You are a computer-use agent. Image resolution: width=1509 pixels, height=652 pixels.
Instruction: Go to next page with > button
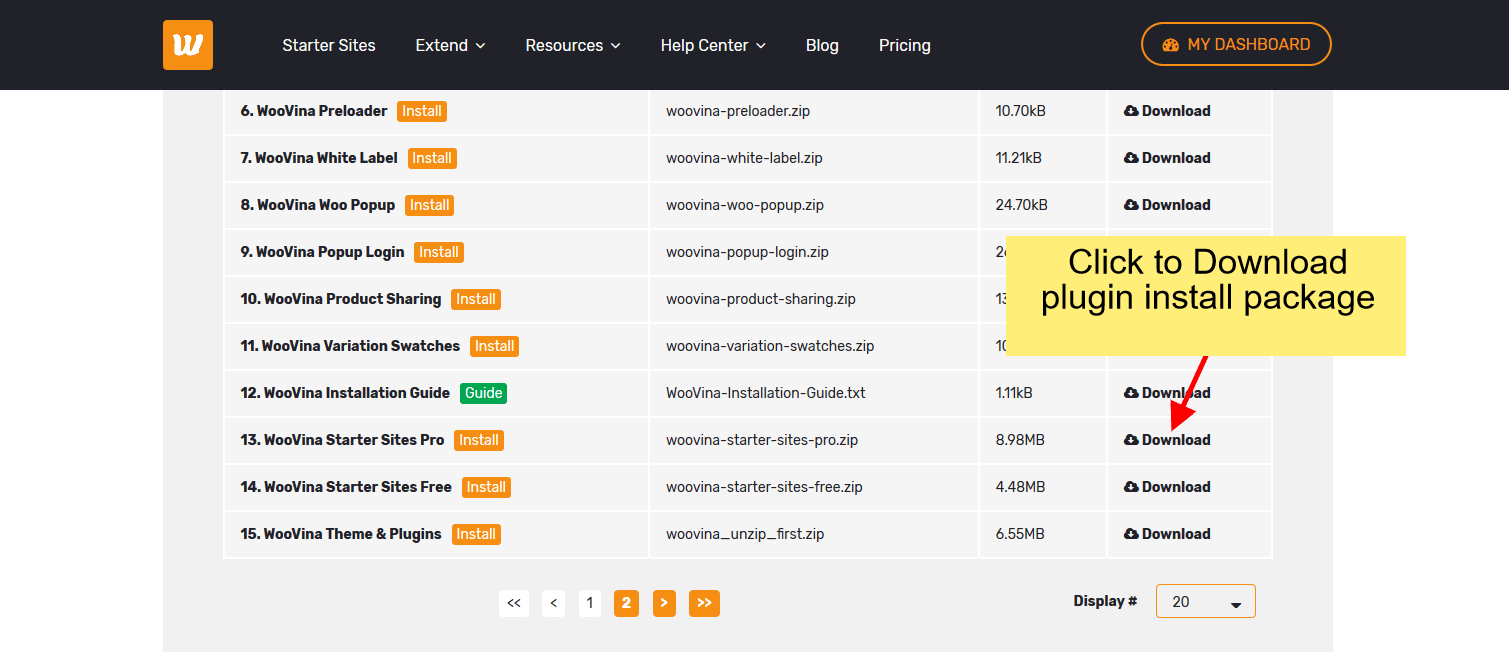click(x=664, y=603)
